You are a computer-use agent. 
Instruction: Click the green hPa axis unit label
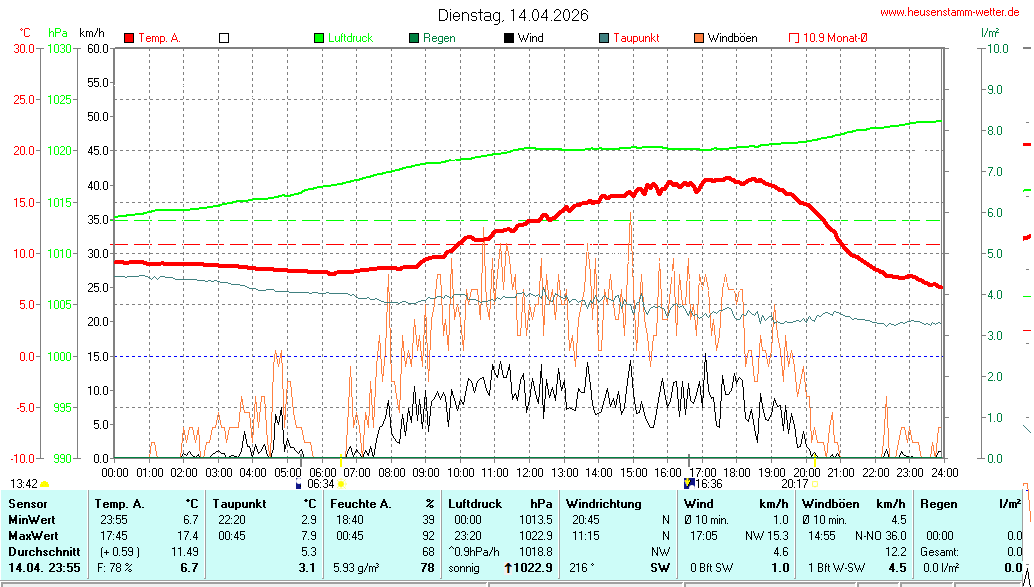(x=55, y=33)
